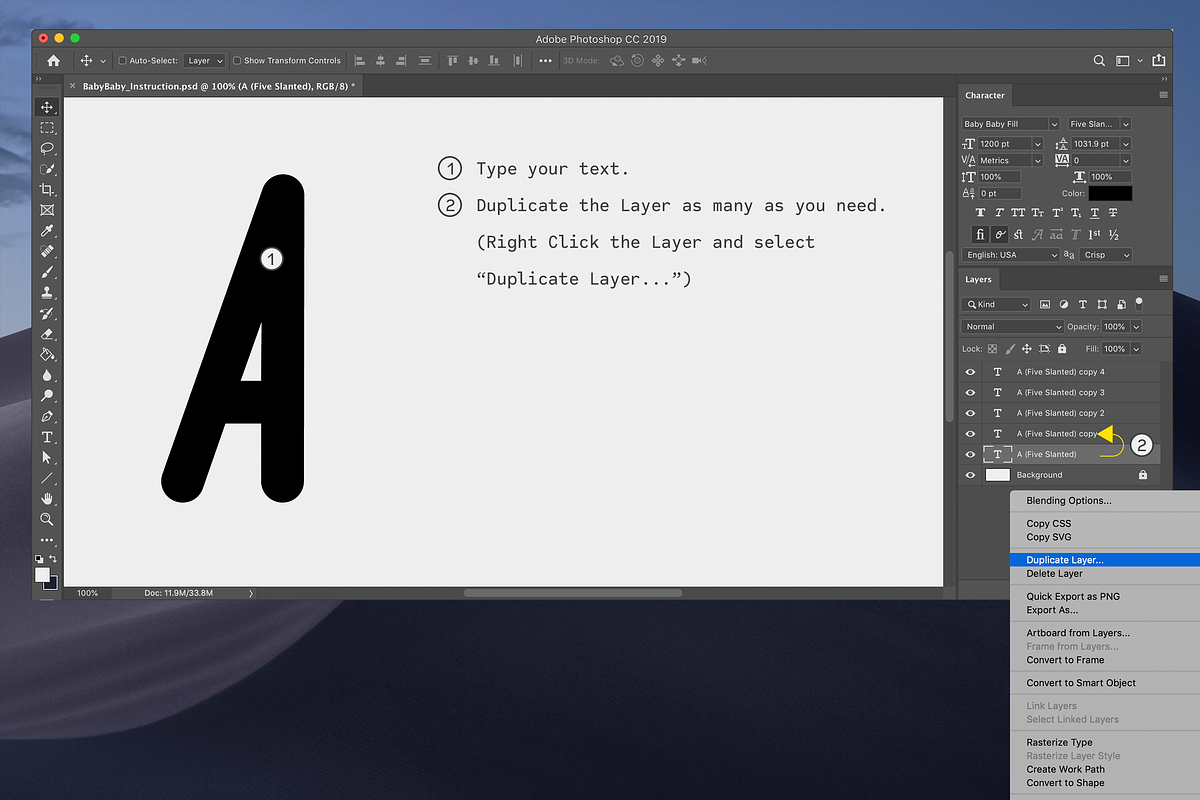The height and width of the screenshot is (800, 1200).
Task: Select the Frame tool
Action: click(46, 210)
